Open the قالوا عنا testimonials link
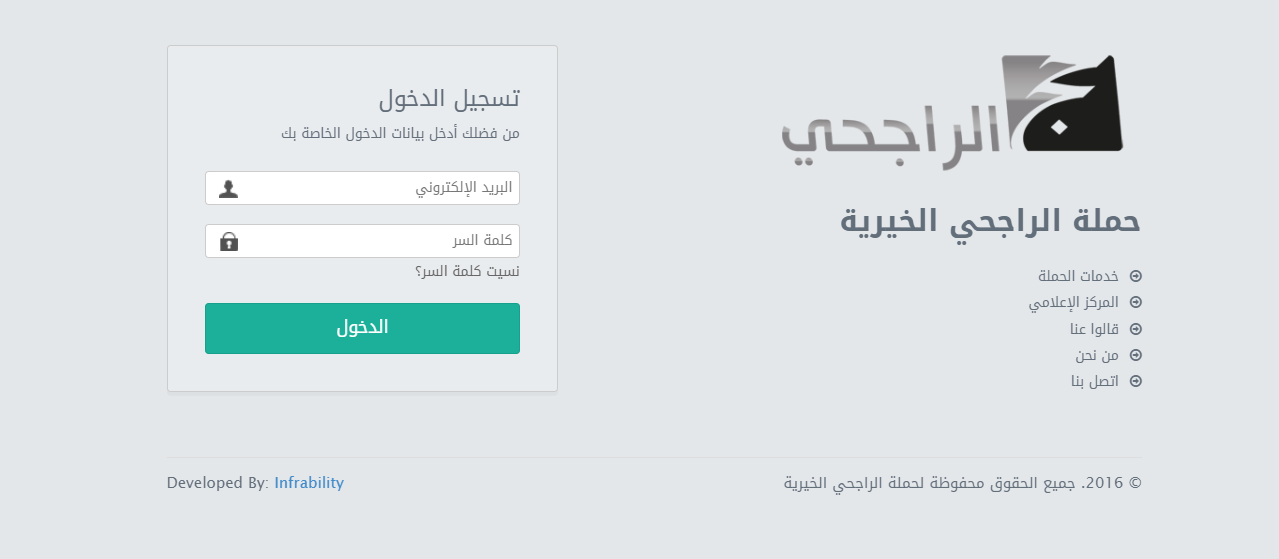This screenshot has width=1279, height=559. click(x=1094, y=329)
